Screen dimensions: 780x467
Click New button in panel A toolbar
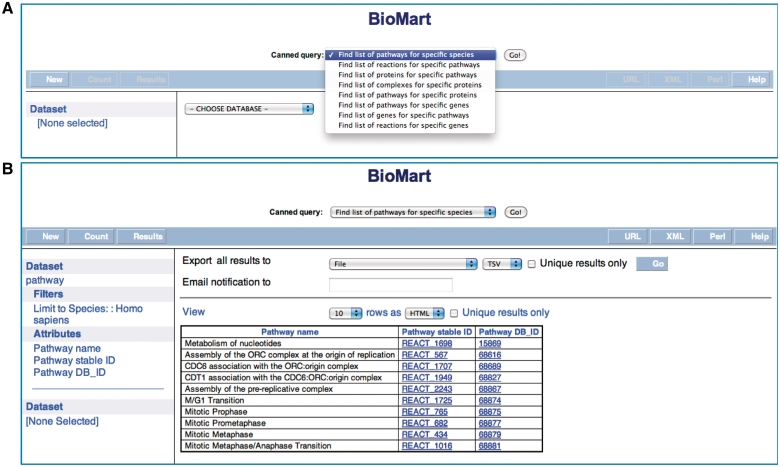coord(49,80)
